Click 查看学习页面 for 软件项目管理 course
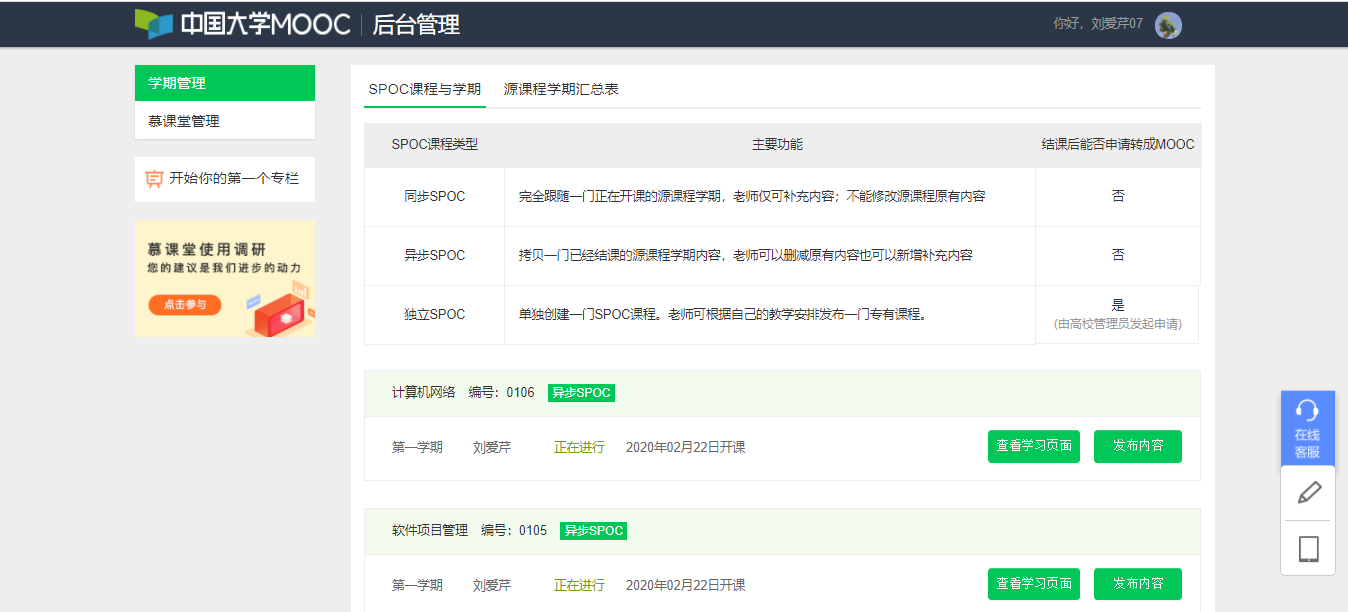1348x612 pixels. tap(1033, 584)
